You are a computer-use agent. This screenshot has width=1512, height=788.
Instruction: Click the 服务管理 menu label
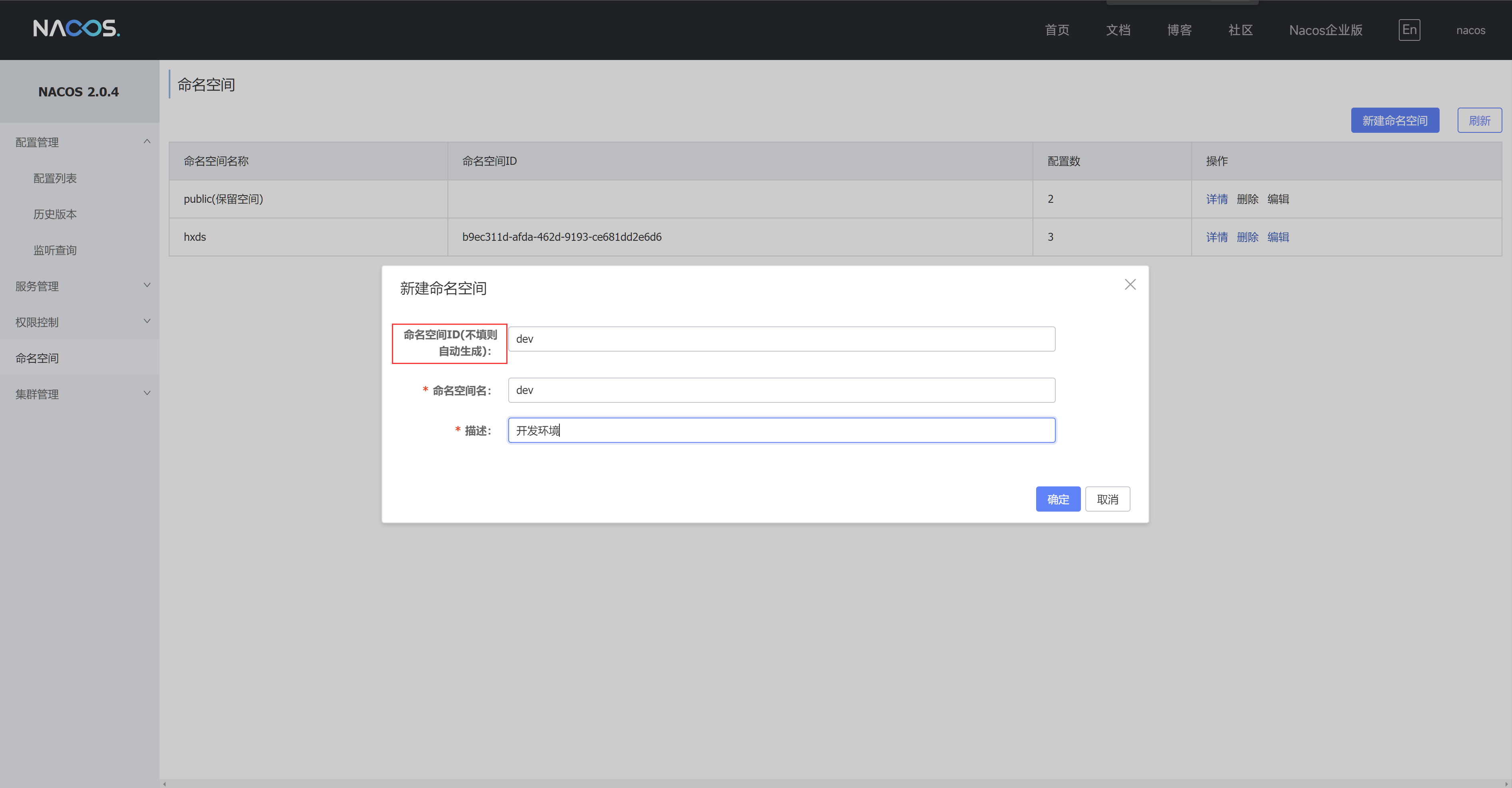point(37,286)
